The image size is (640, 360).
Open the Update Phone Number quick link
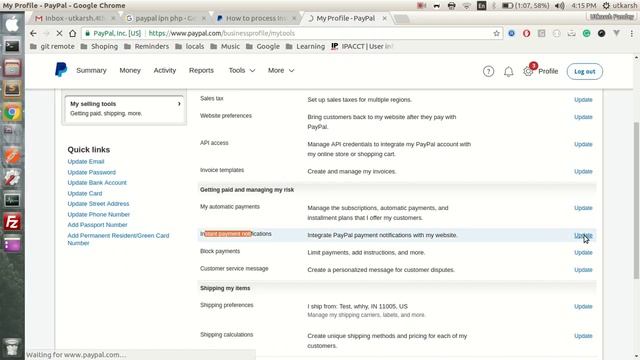(x=98, y=214)
